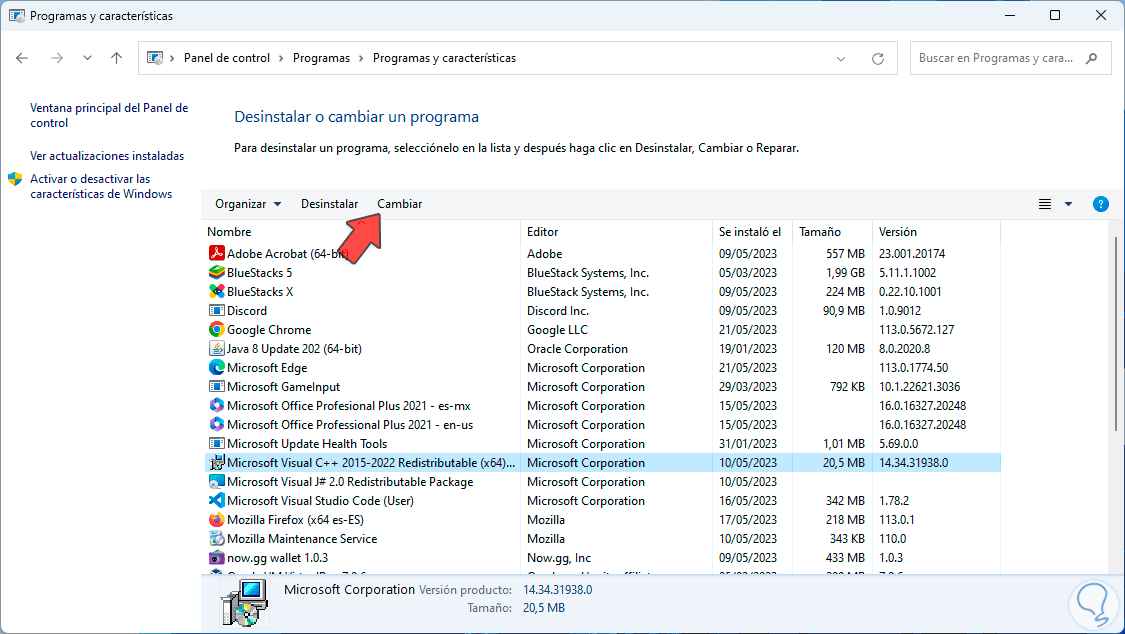The width and height of the screenshot is (1125, 634).
Task: Go forward with the forward arrow
Action: pos(57,58)
